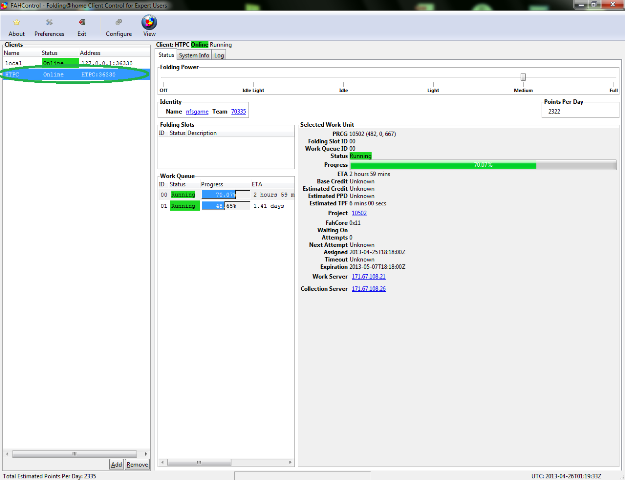Open the Project 10502 link
This screenshot has height=480, width=625.
tap(359, 213)
